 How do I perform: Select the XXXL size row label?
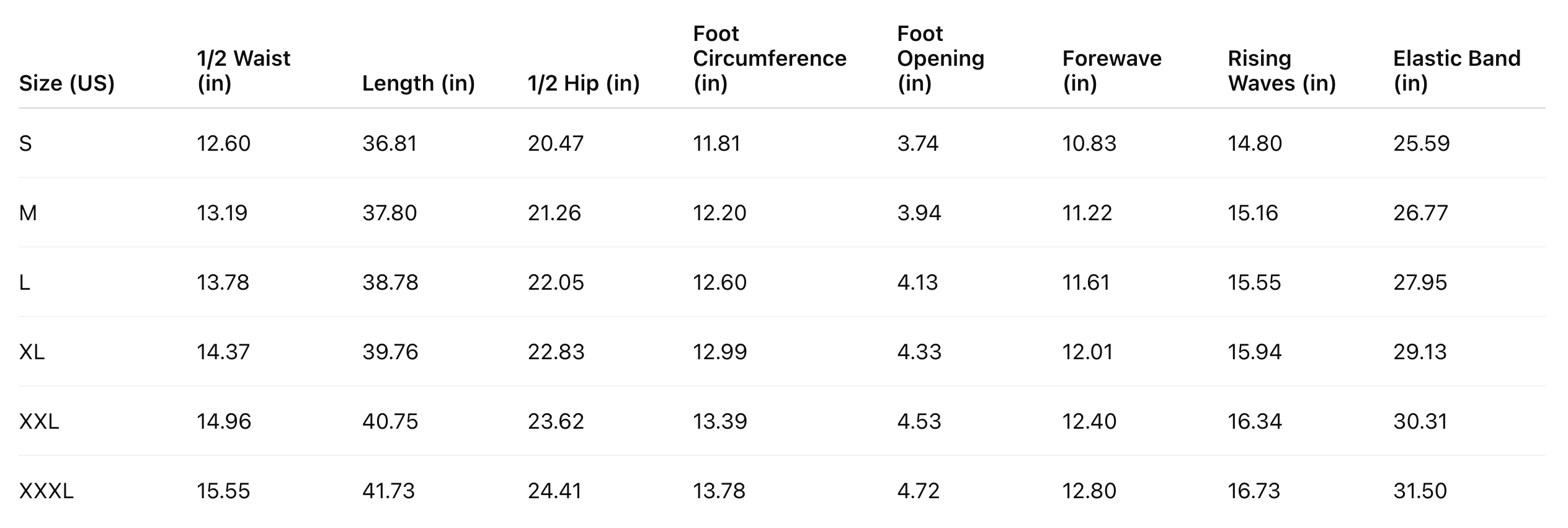(47, 491)
